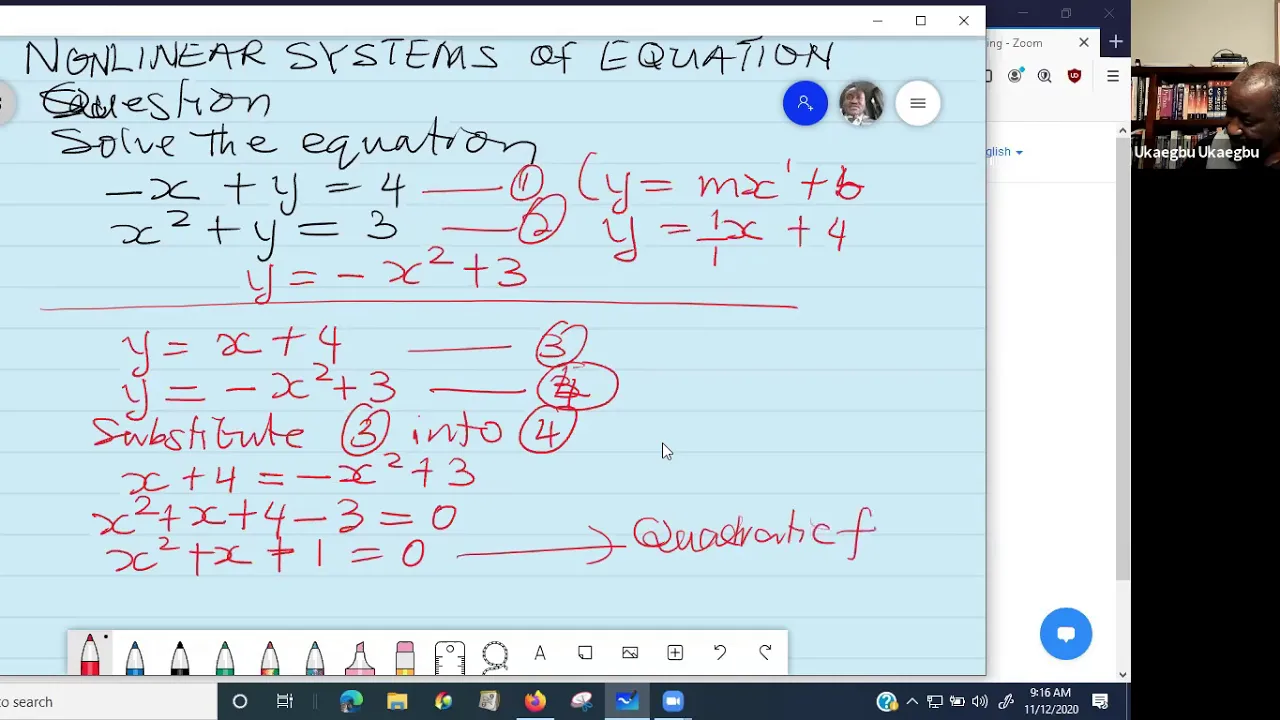This screenshot has width=1280, height=720.
Task: Click the uBlock Origin extension icon
Action: [1075, 76]
